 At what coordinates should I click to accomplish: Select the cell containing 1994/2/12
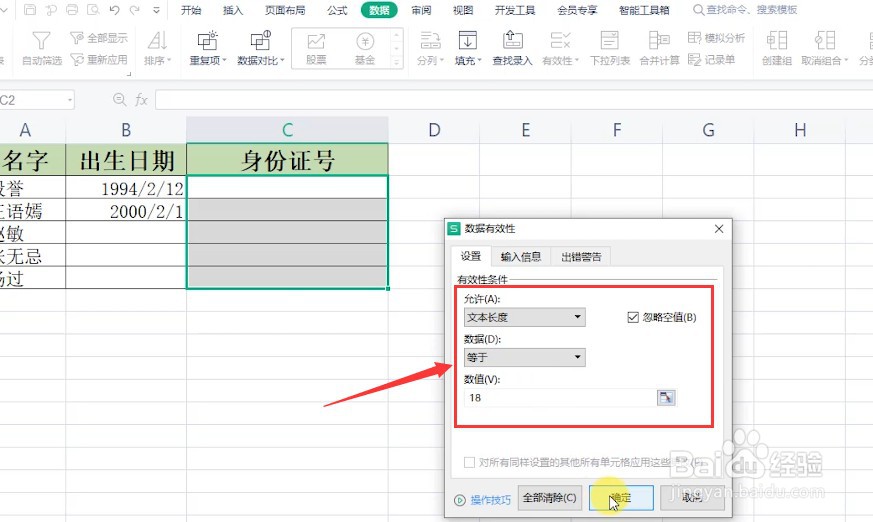126,188
